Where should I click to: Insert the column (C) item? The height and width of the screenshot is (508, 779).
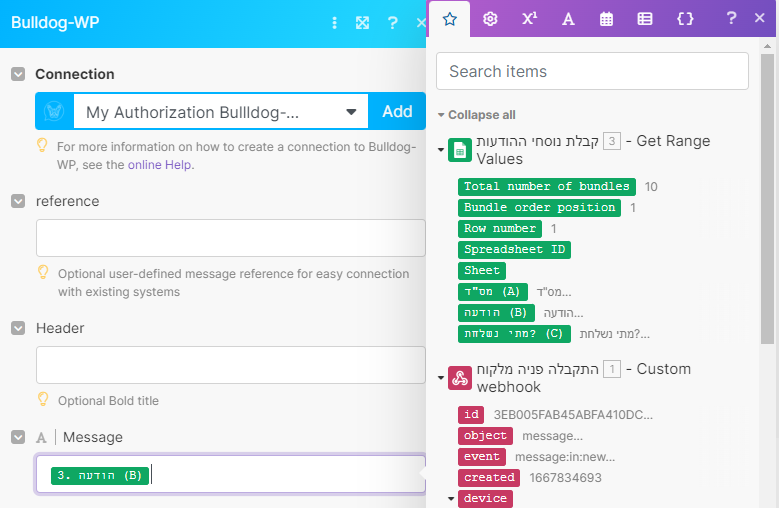pyautogui.click(x=514, y=334)
